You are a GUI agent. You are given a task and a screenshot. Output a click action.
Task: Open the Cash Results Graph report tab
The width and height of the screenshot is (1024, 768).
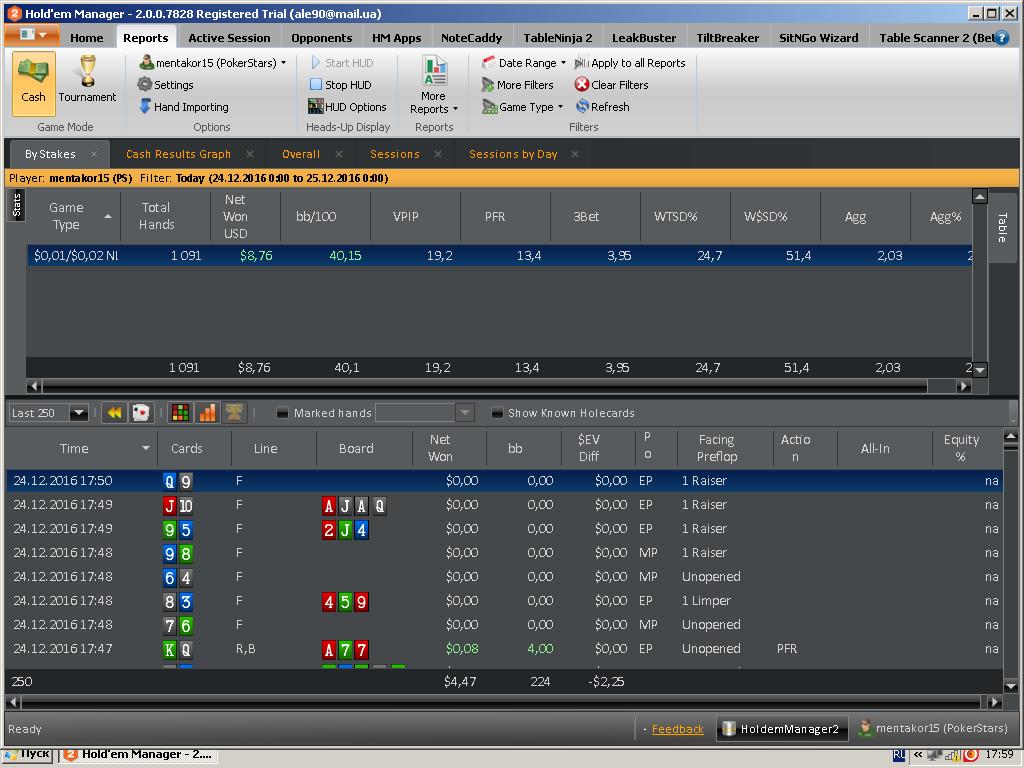178,154
